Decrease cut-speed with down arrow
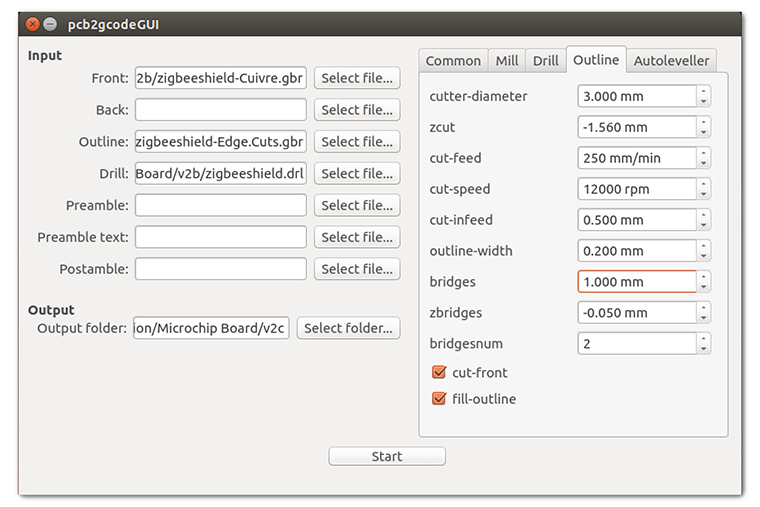The image size is (760, 507). coord(703,195)
